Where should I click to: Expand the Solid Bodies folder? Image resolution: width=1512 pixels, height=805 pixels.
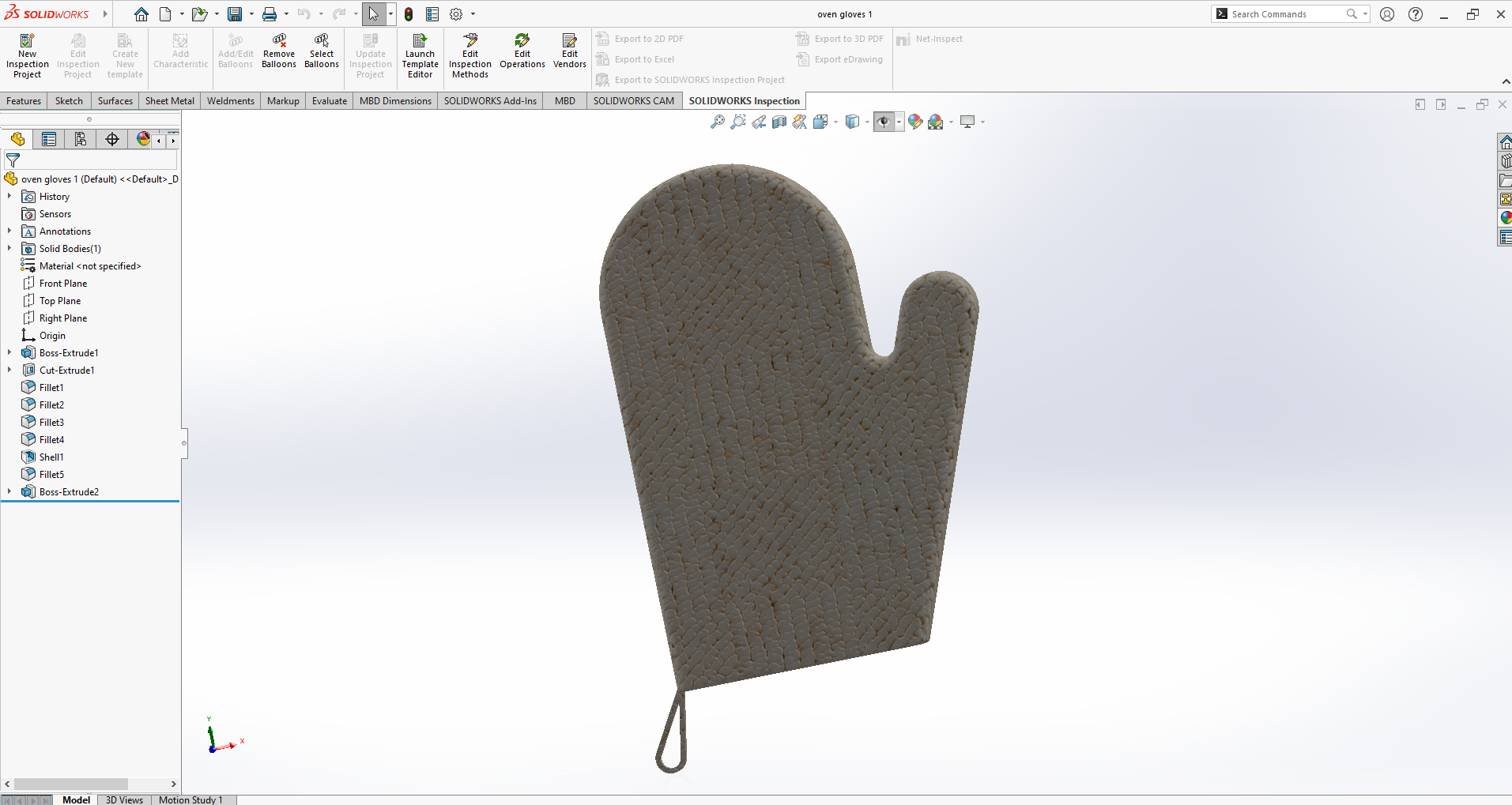(9, 249)
